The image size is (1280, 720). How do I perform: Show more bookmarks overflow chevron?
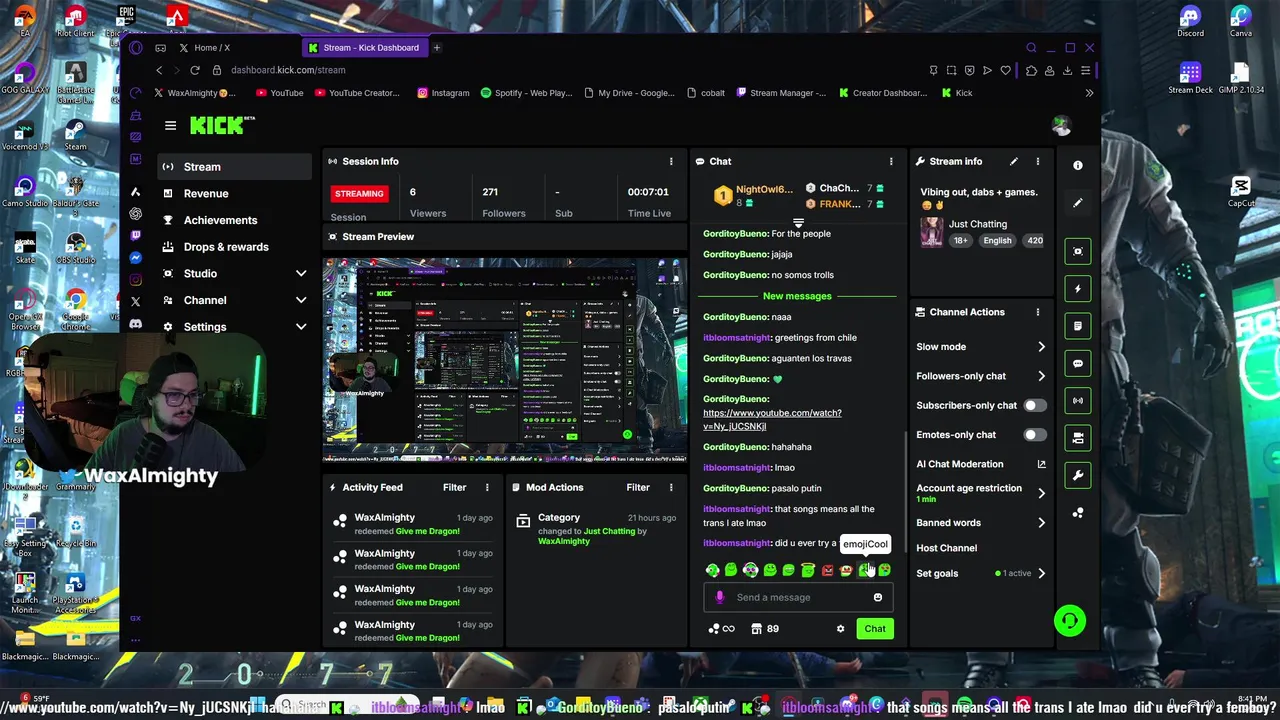coord(1089,93)
